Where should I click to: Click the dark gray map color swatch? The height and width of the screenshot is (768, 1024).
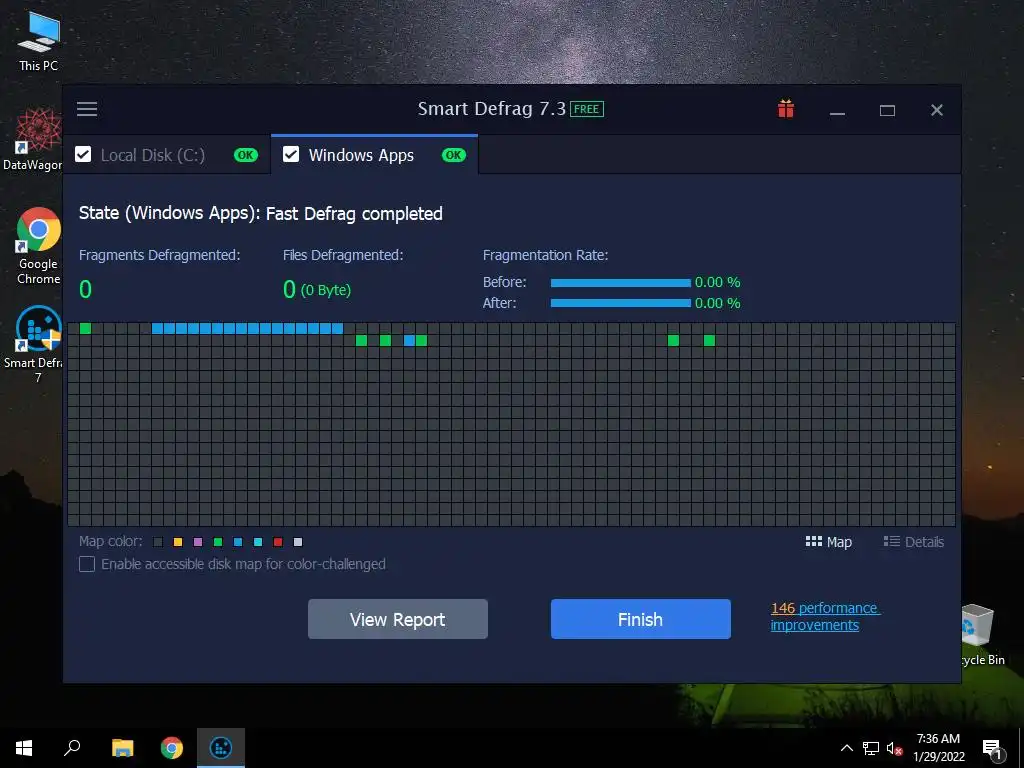click(x=158, y=542)
